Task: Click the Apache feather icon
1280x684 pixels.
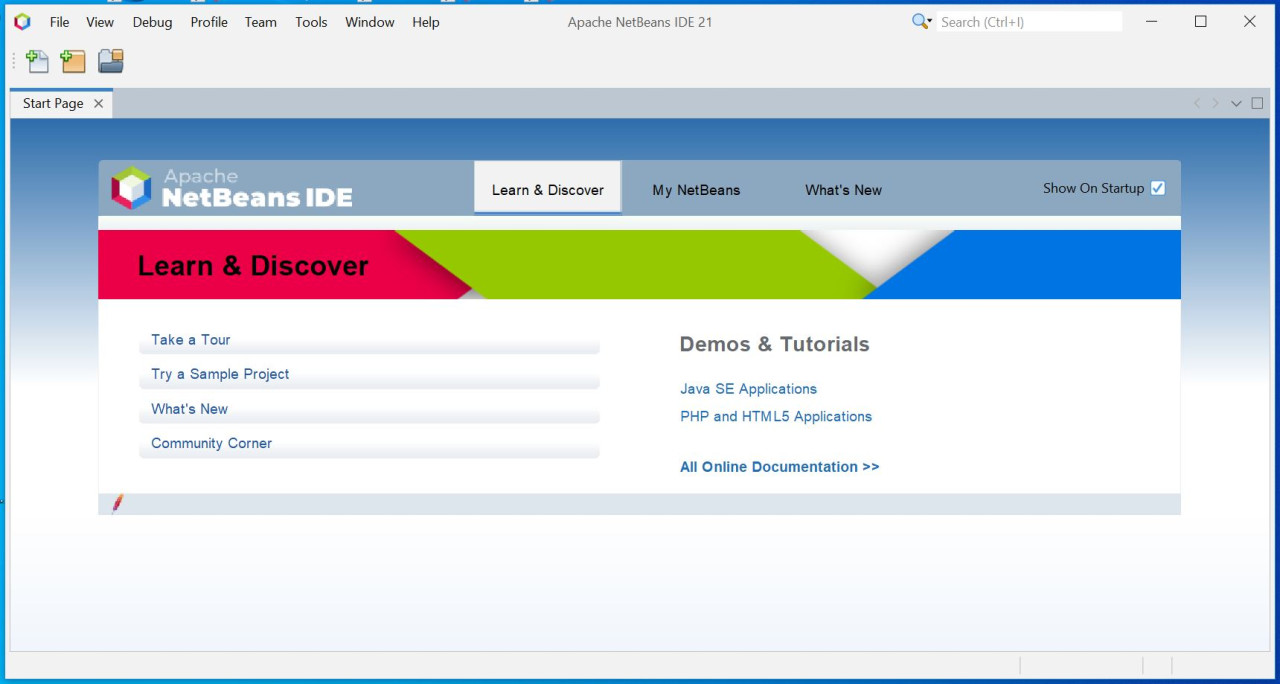Action: [x=117, y=503]
